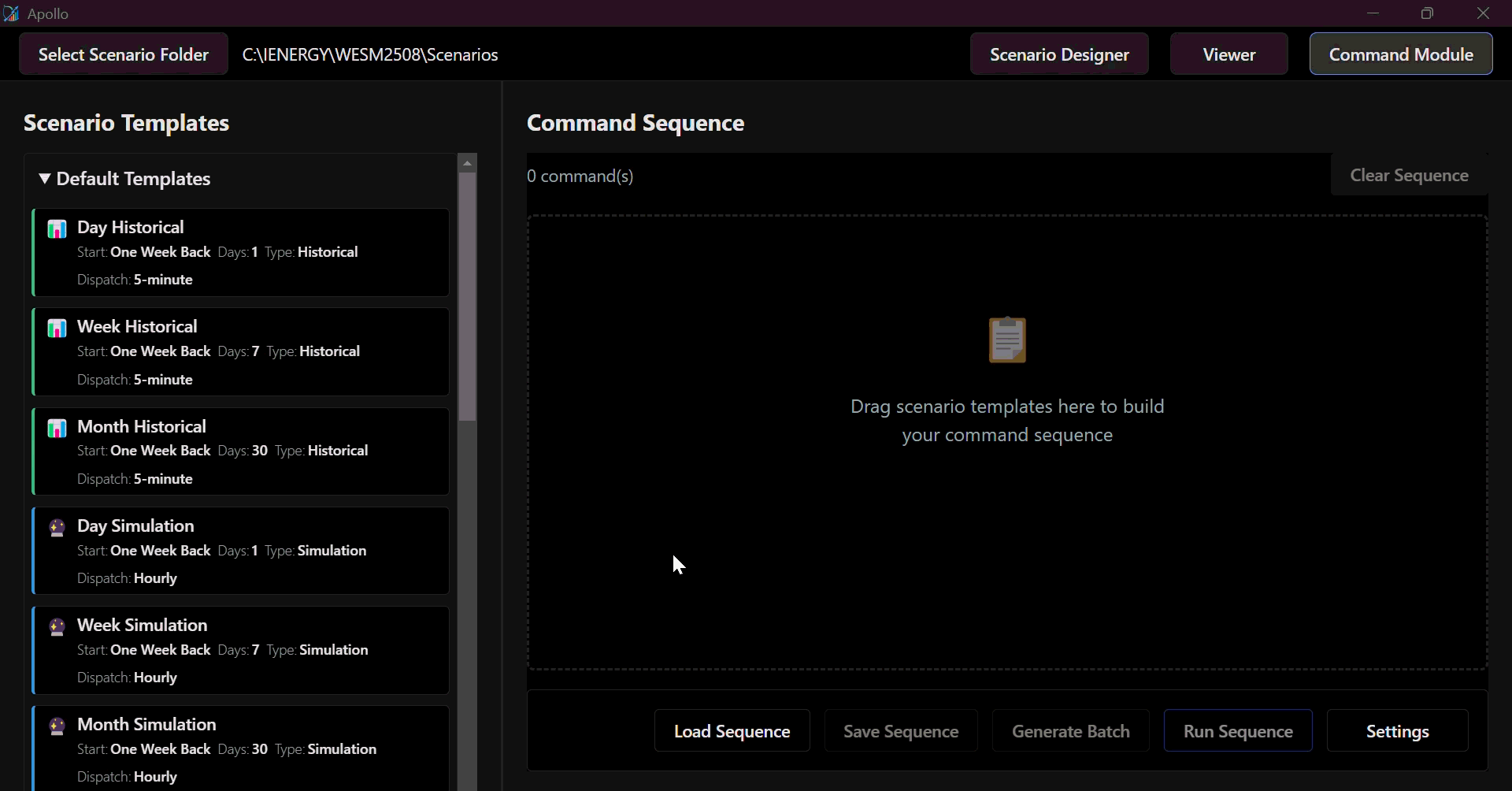Image resolution: width=1512 pixels, height=791 pixels.
Task: Collapse the Default Templates section
Action: pyautogui.click(x=45, y=179)
